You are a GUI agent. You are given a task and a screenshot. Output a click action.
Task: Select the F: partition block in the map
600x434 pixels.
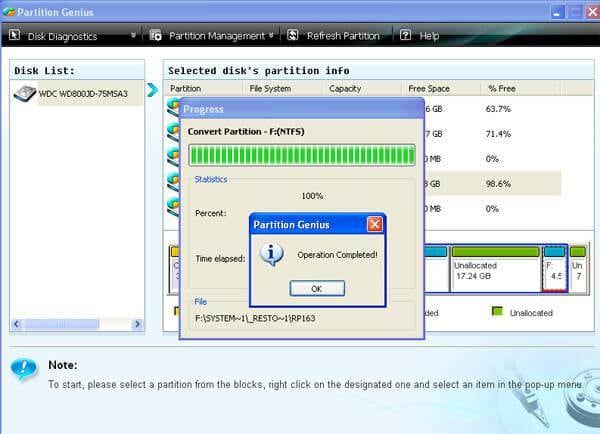[x=555, y=269]
